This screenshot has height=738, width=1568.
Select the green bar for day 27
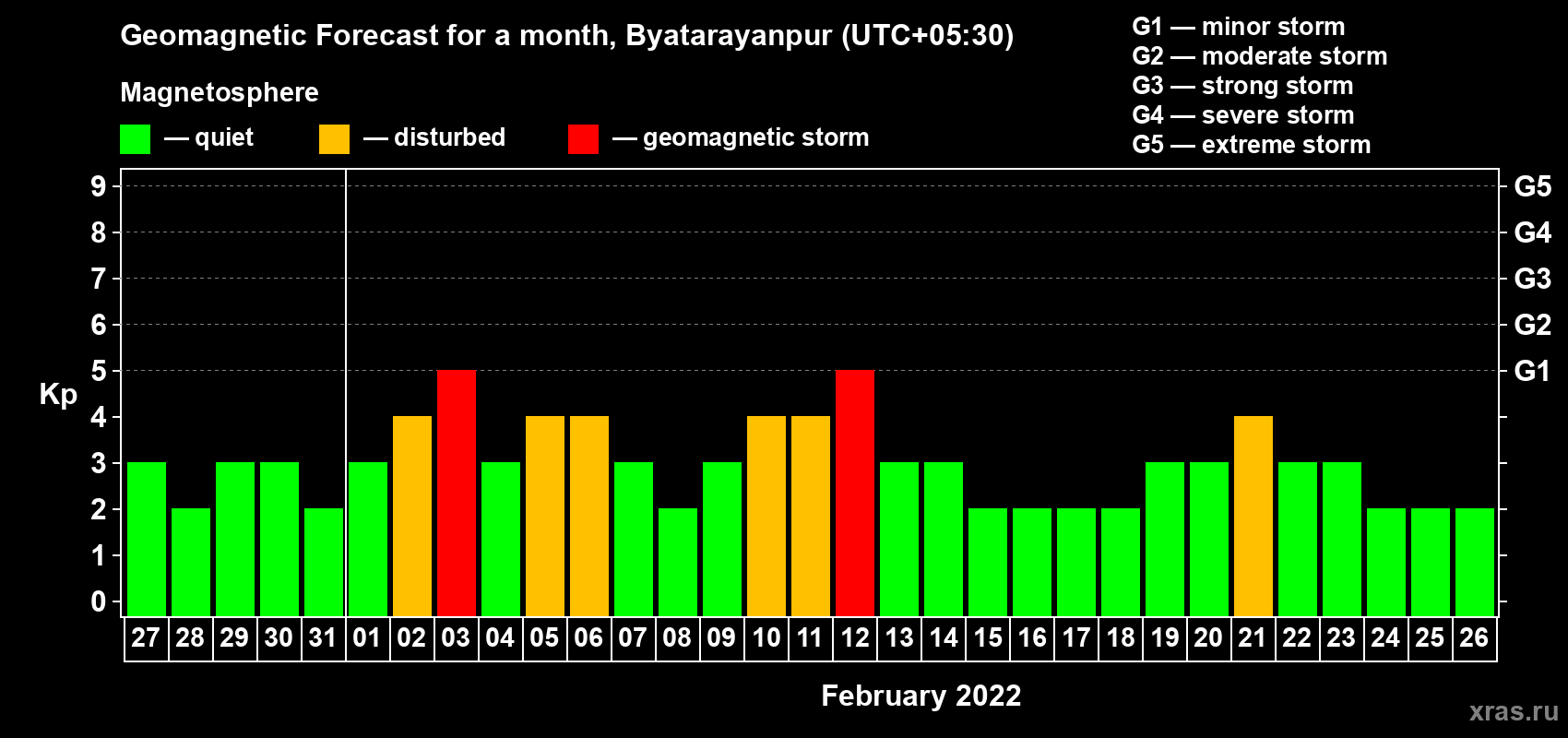pos(147,539)
